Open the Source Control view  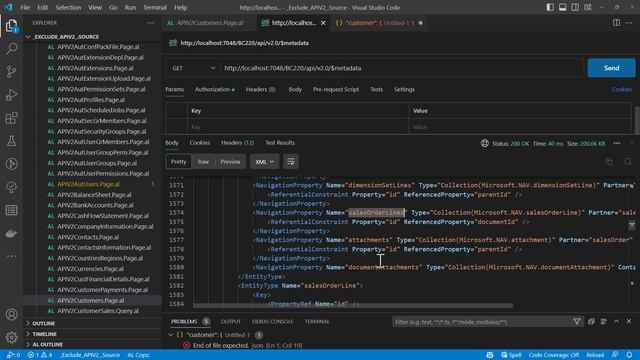point(11,72)
